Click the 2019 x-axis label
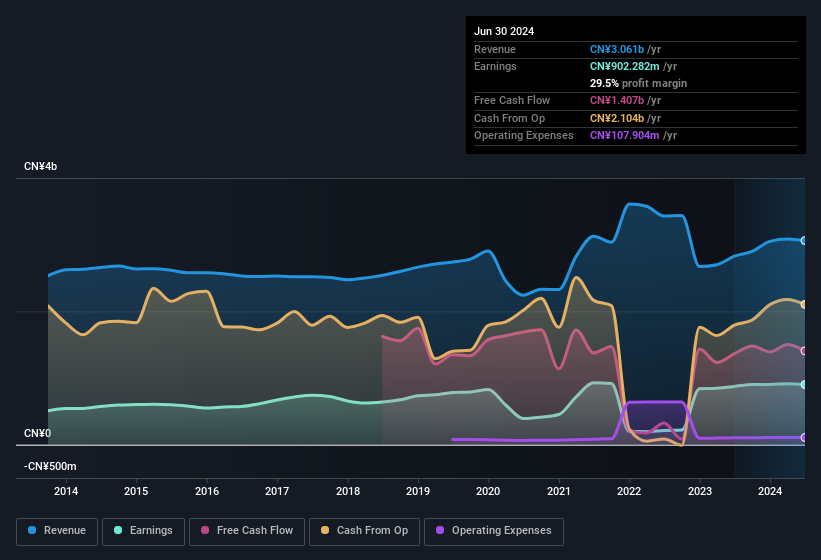The width and height of the screenshot is (821, 560). click(x=418, y=491)
